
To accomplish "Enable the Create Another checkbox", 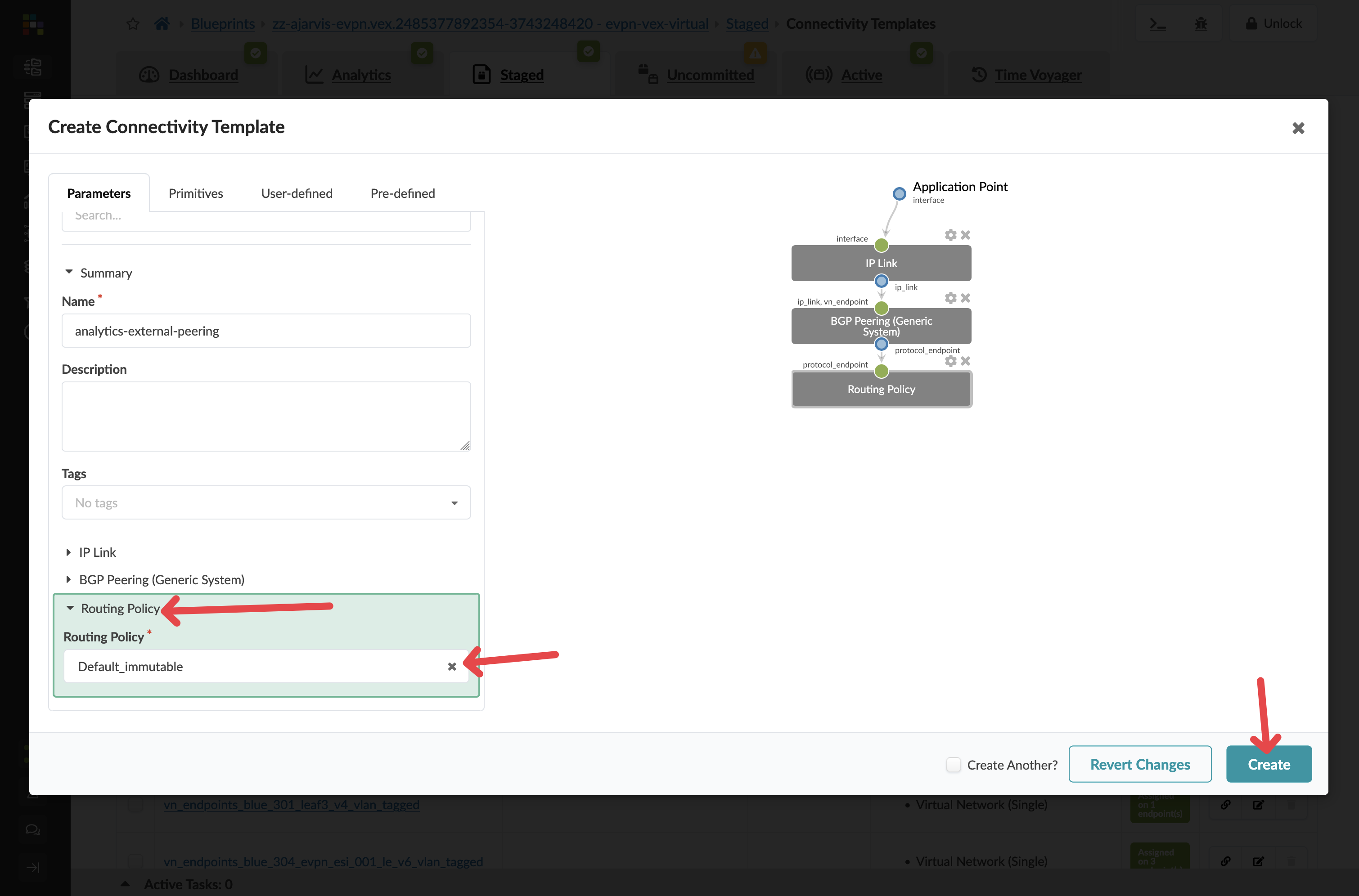I will tap(953, 765).
